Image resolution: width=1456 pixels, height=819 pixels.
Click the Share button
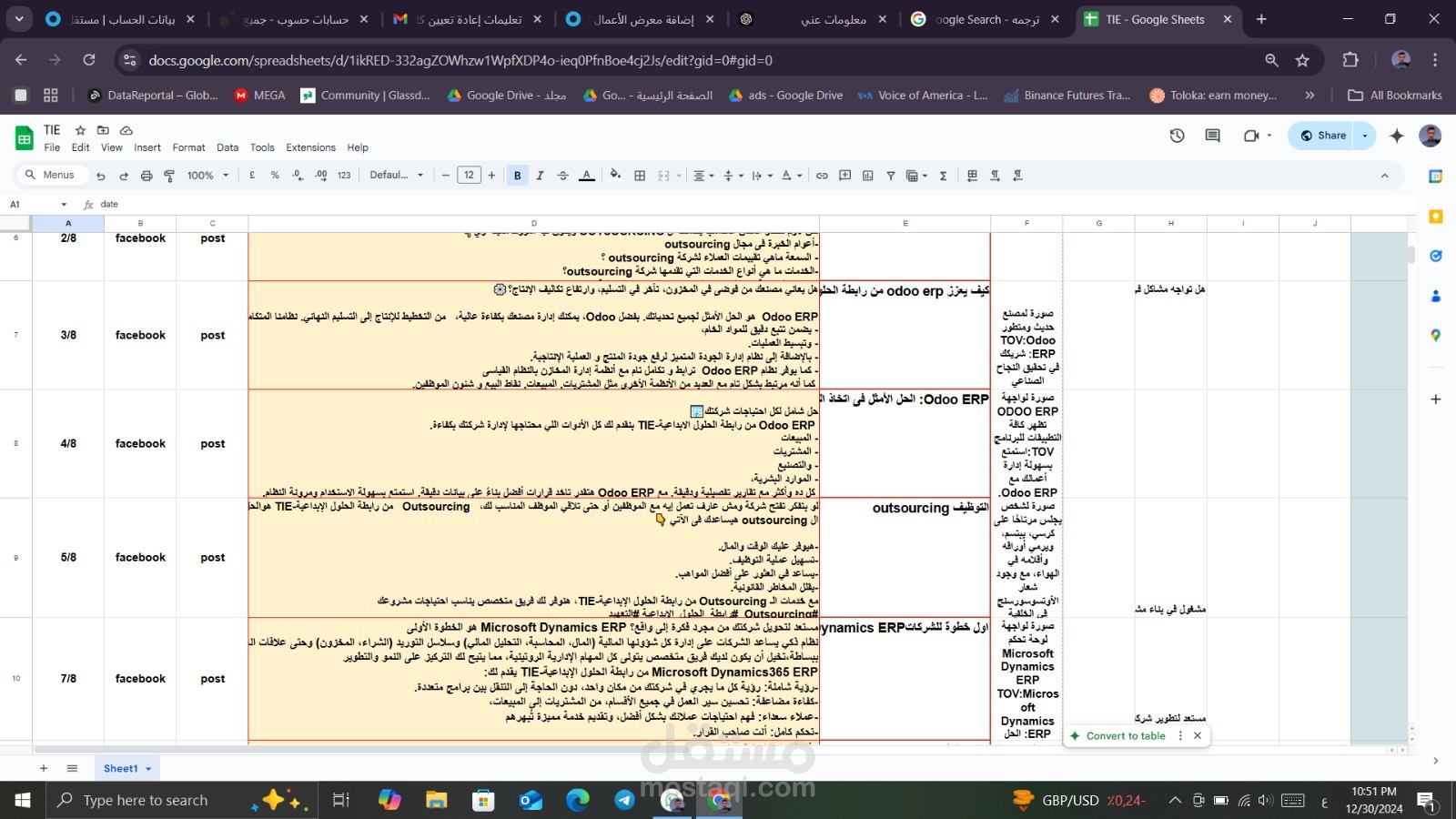pos(1322,136)
